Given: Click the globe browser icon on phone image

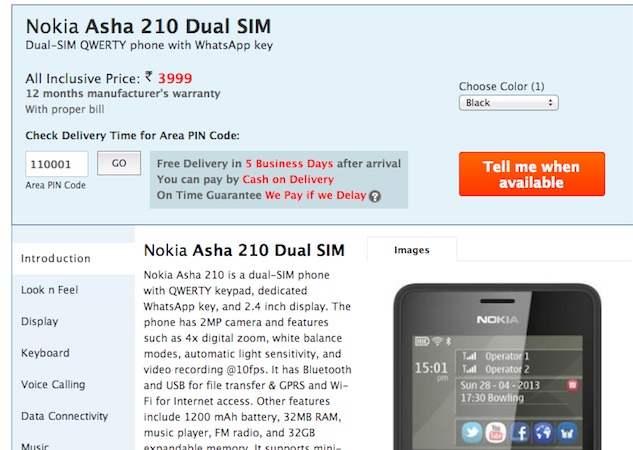Looking at the screenshot, I should (543, 432).
